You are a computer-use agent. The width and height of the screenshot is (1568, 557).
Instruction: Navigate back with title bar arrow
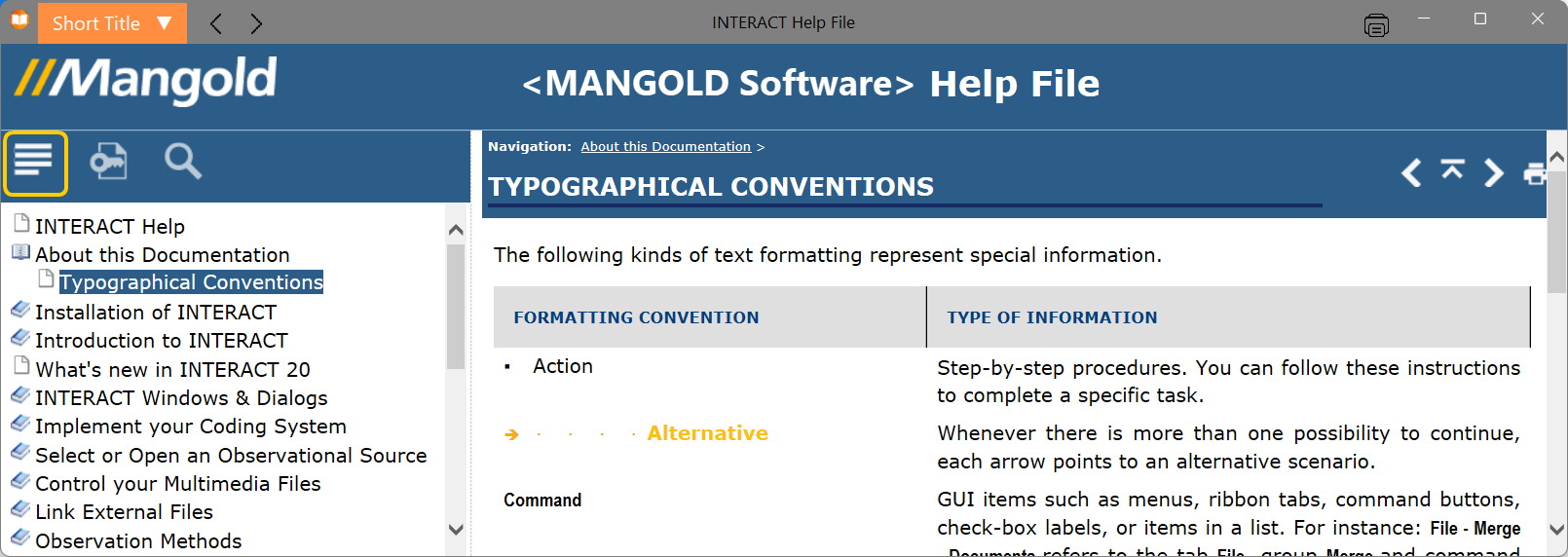216,23
